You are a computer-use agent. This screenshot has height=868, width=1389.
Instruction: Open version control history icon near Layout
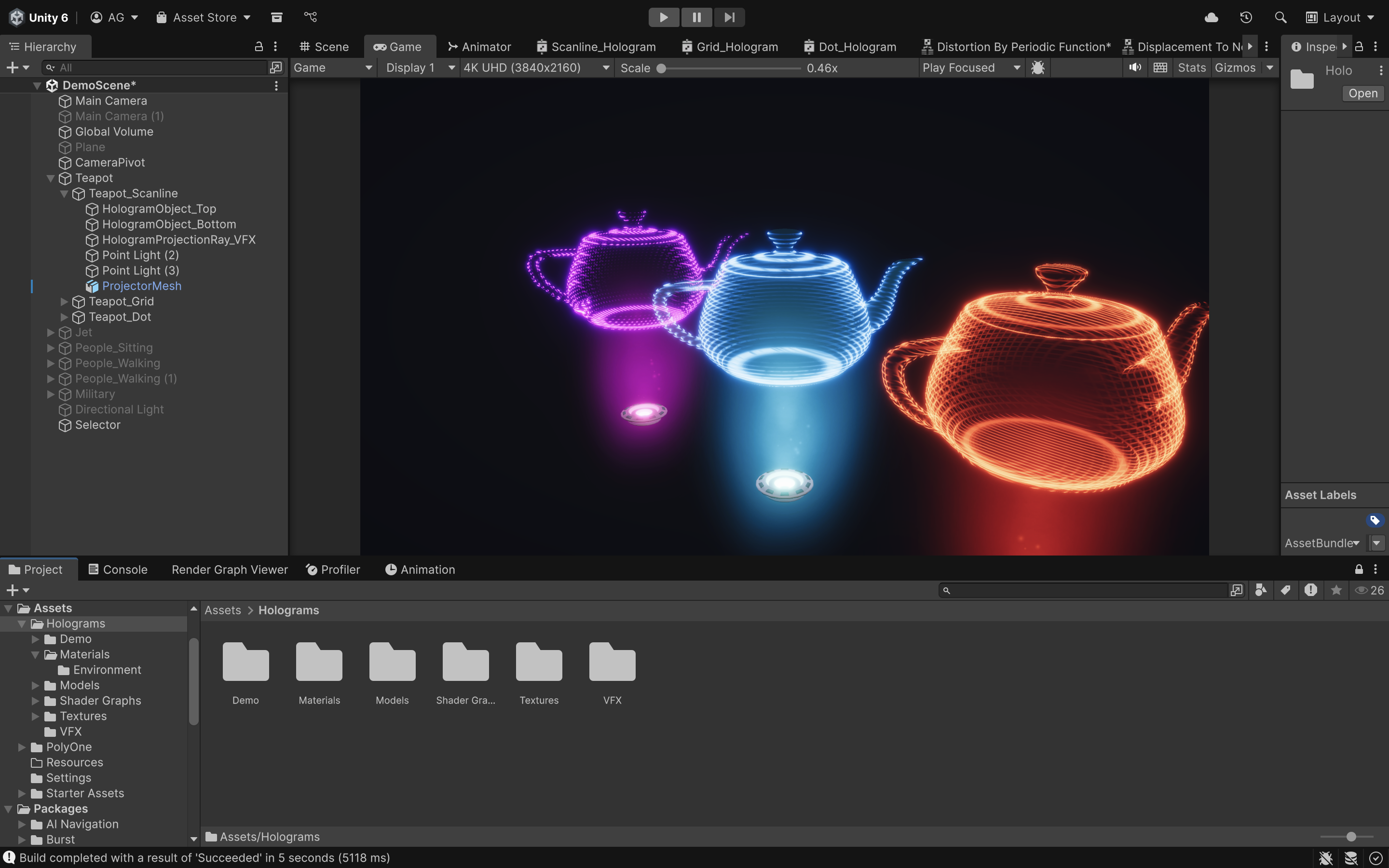(x=1246, y=17)
